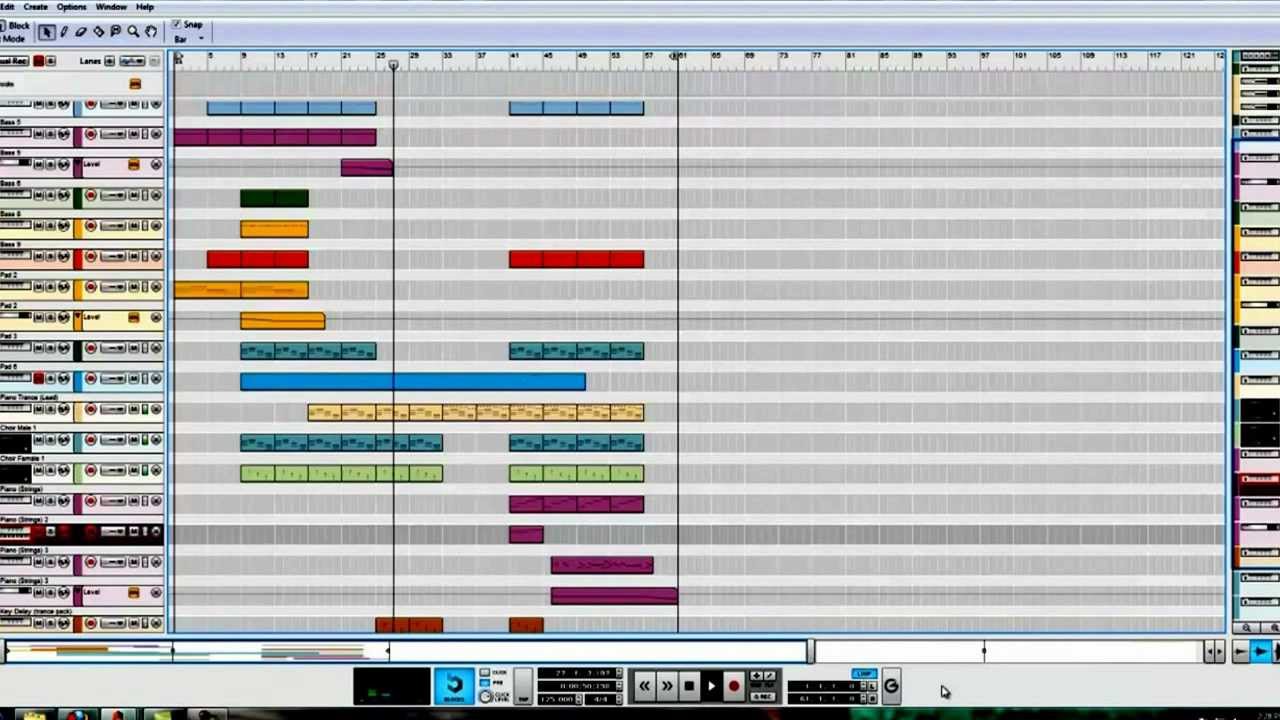Screen dimensions: 1280x720
Task: Record-enable the Piano (Strings) 2 lane
Action: 90,532
